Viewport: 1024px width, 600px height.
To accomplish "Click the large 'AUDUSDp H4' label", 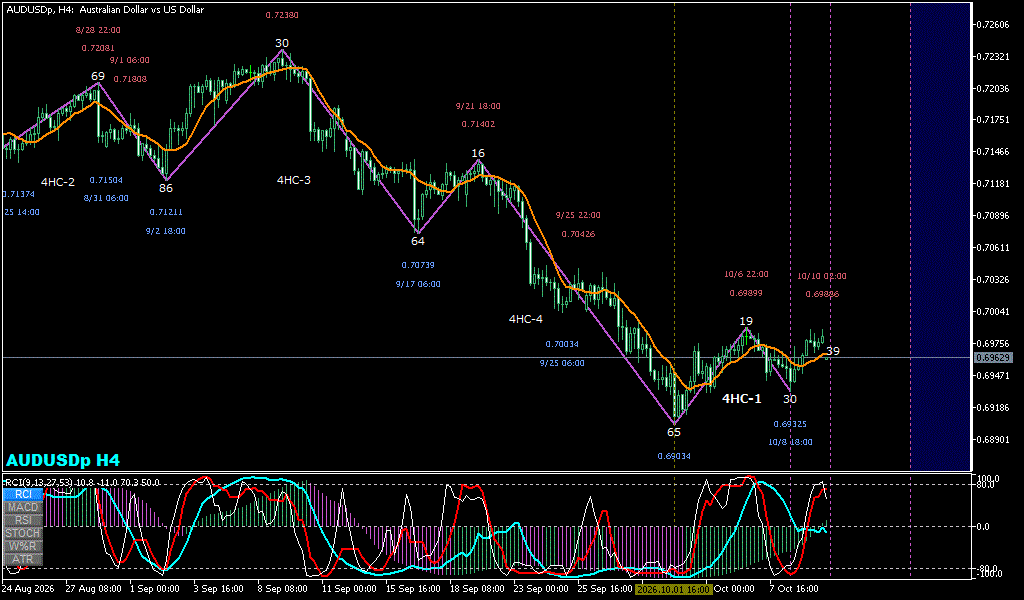I will tap(63, 460).
